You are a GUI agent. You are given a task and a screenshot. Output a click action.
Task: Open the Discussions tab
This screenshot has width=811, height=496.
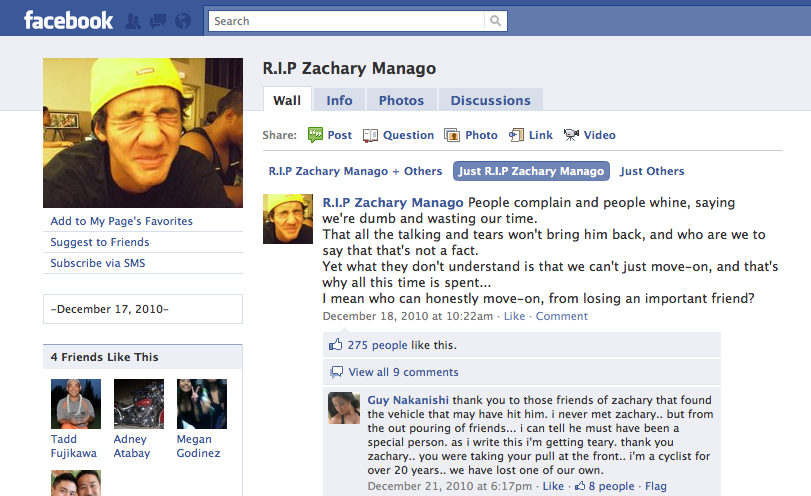click(490, 100)
